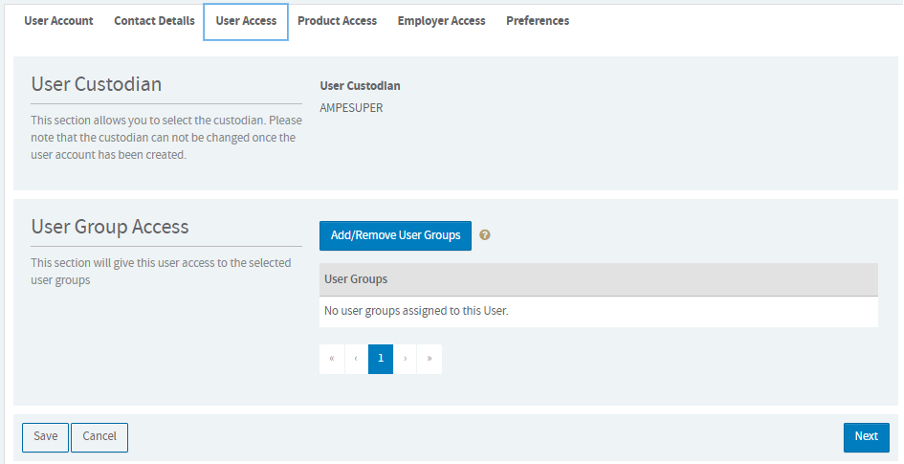Click the User Groups column header
904x464 pixels.
[598, 280]
